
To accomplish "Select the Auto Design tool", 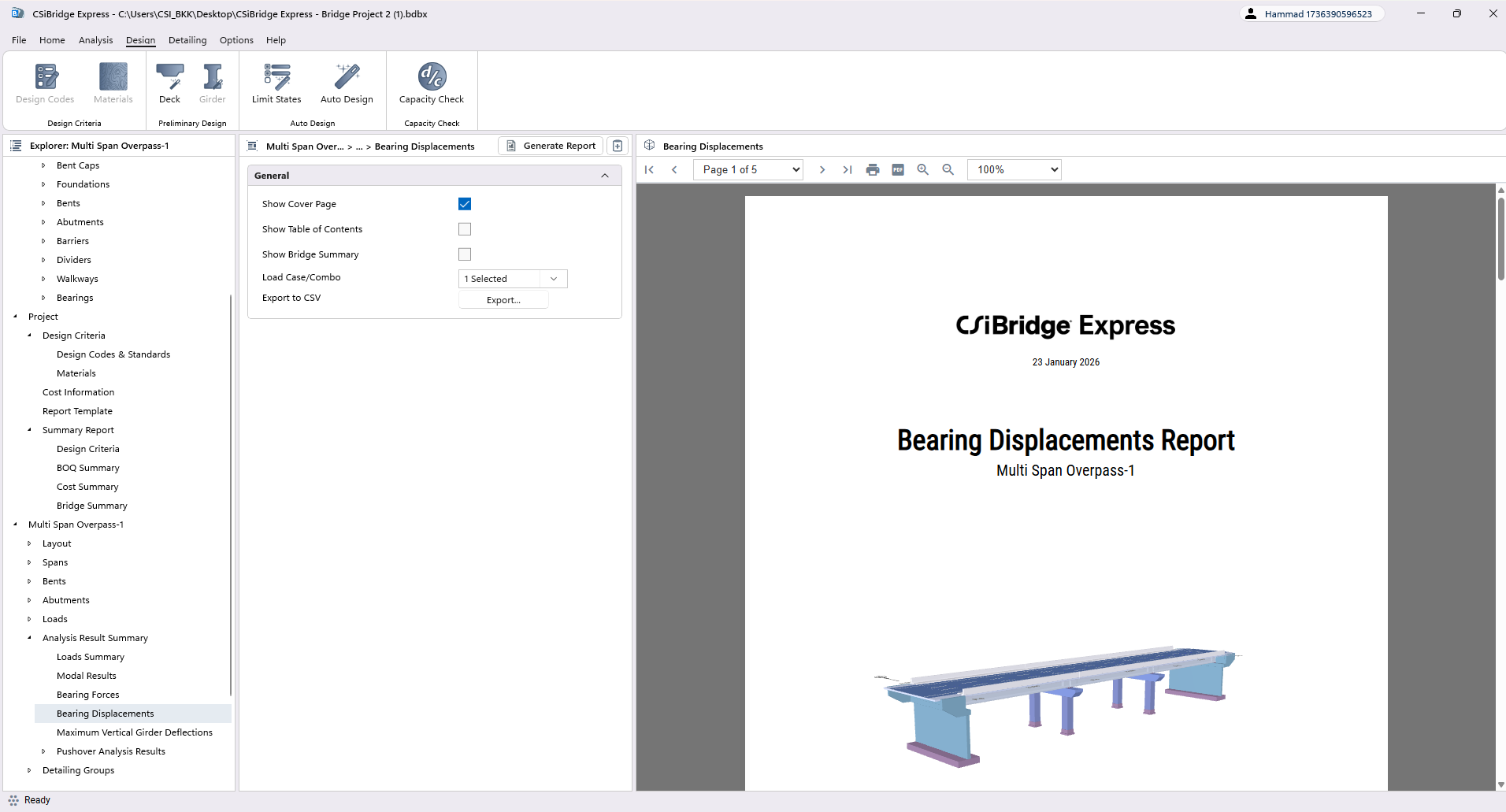I will (346, 83).
